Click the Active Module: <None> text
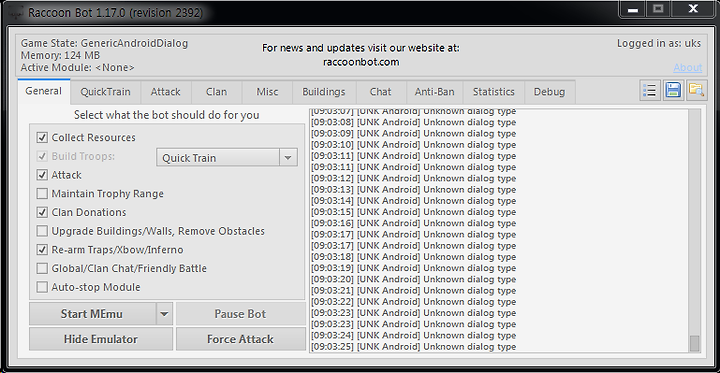The width and height of the screenshot is (720, 373). click(78, 68)
